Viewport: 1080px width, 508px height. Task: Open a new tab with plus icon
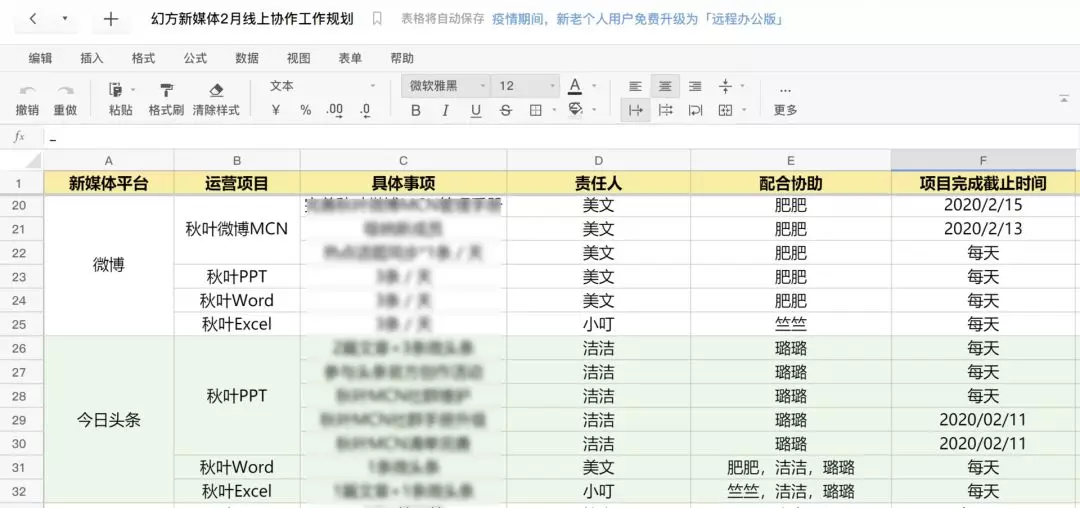point(111,19)
